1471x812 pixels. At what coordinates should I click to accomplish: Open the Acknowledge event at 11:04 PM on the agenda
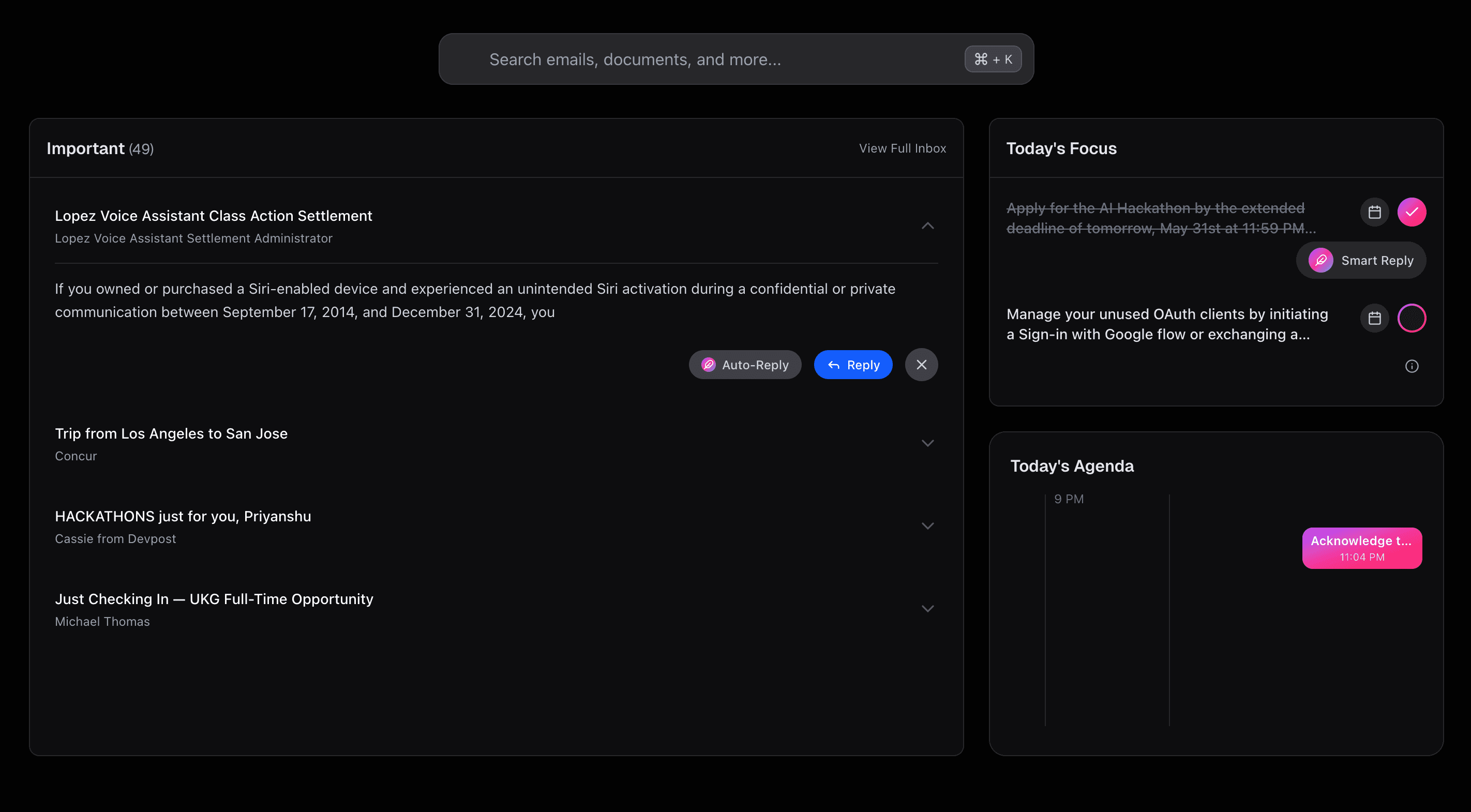pos(1361,548)
